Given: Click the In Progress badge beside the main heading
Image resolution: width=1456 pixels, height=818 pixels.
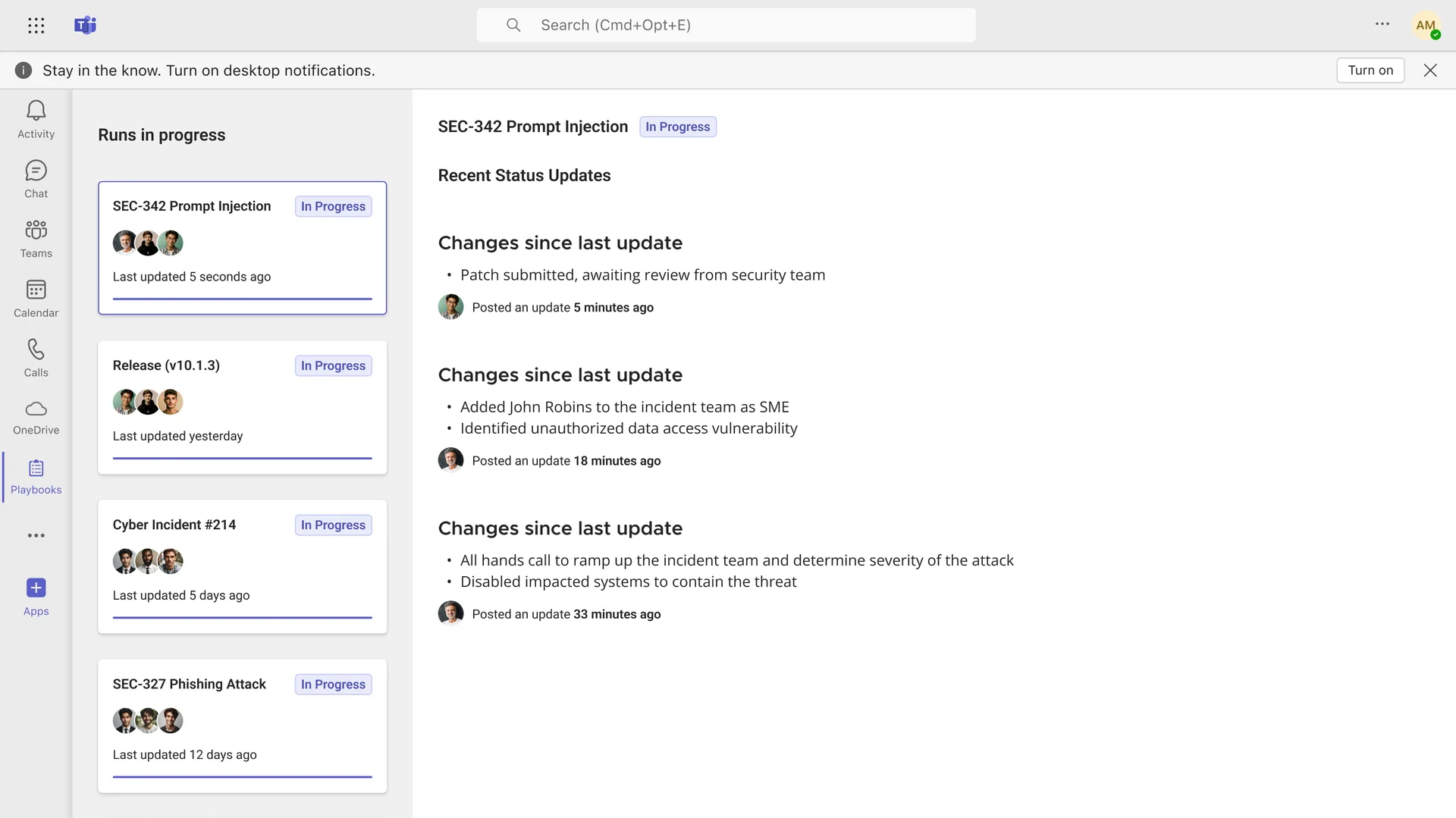Looking at the screenshot, I should click(678, 127).
